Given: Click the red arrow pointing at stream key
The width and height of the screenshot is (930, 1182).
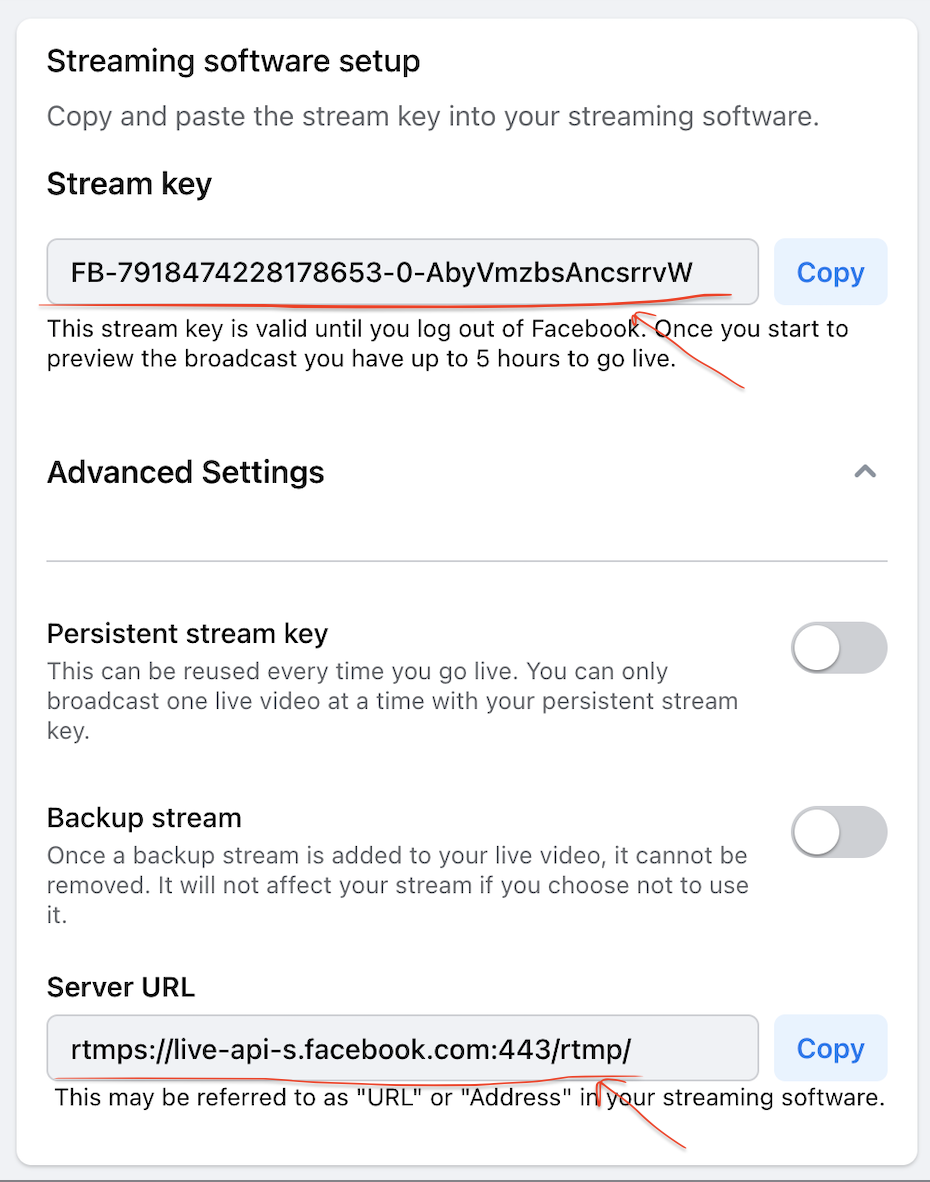Looking at the screenshot, I should point(687,351).
